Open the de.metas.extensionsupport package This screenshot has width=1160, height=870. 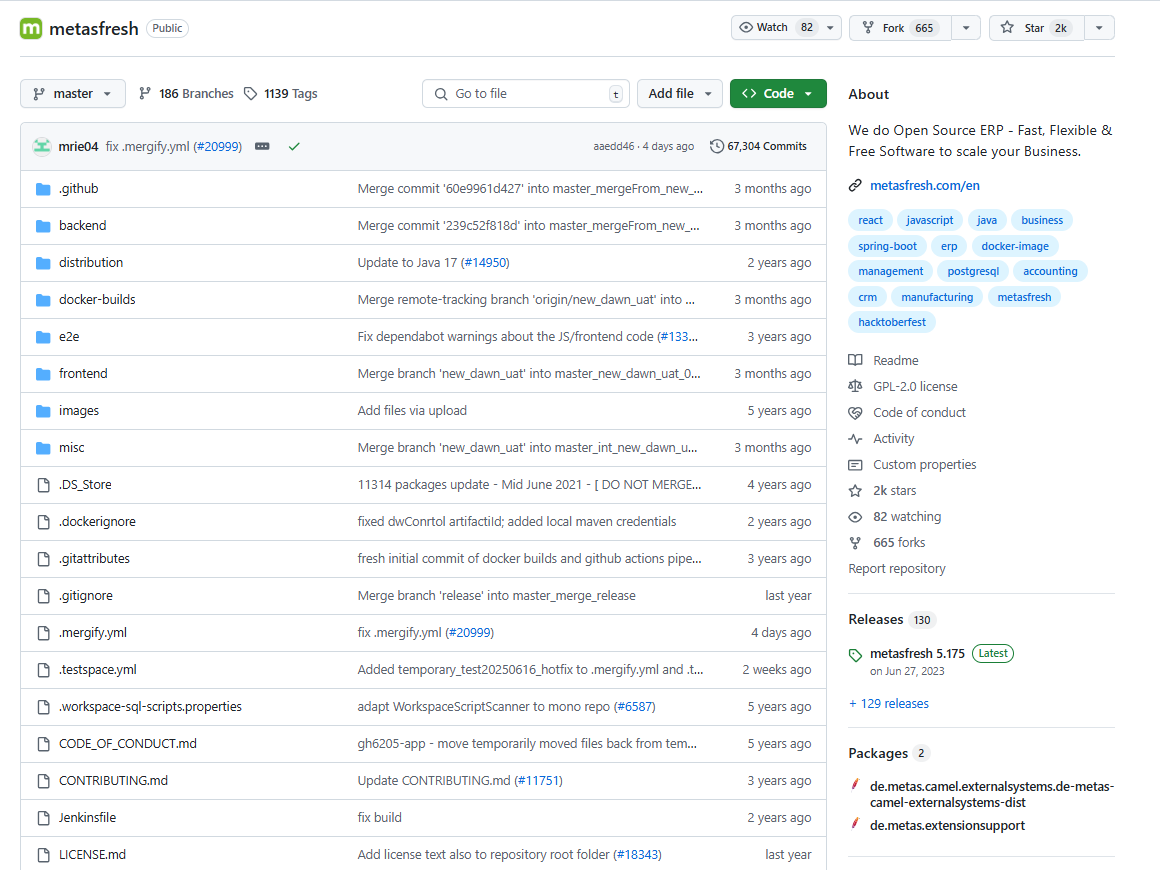947,826
